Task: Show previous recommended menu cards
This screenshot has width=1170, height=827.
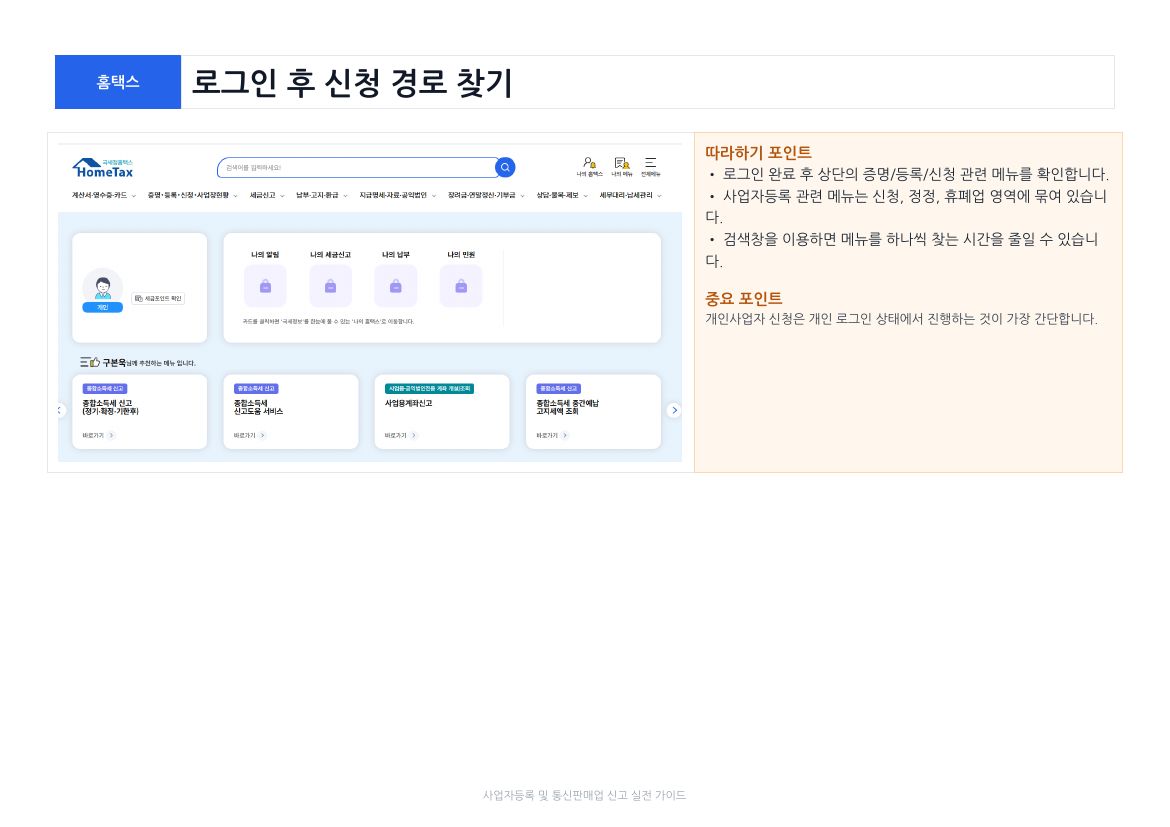Action: click(x=60, y=410)
